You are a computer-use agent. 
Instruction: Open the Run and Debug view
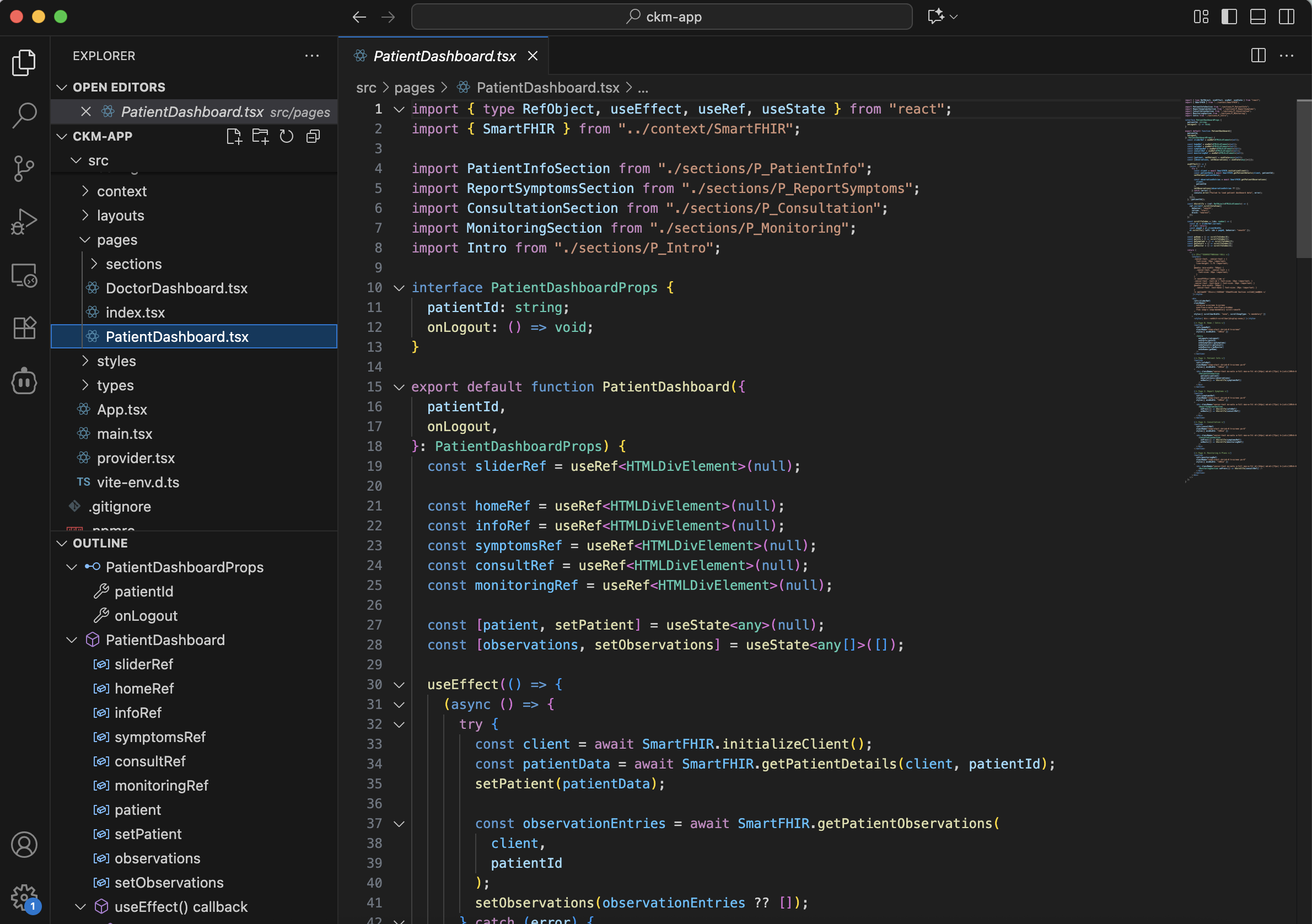[x=24, y=222]
